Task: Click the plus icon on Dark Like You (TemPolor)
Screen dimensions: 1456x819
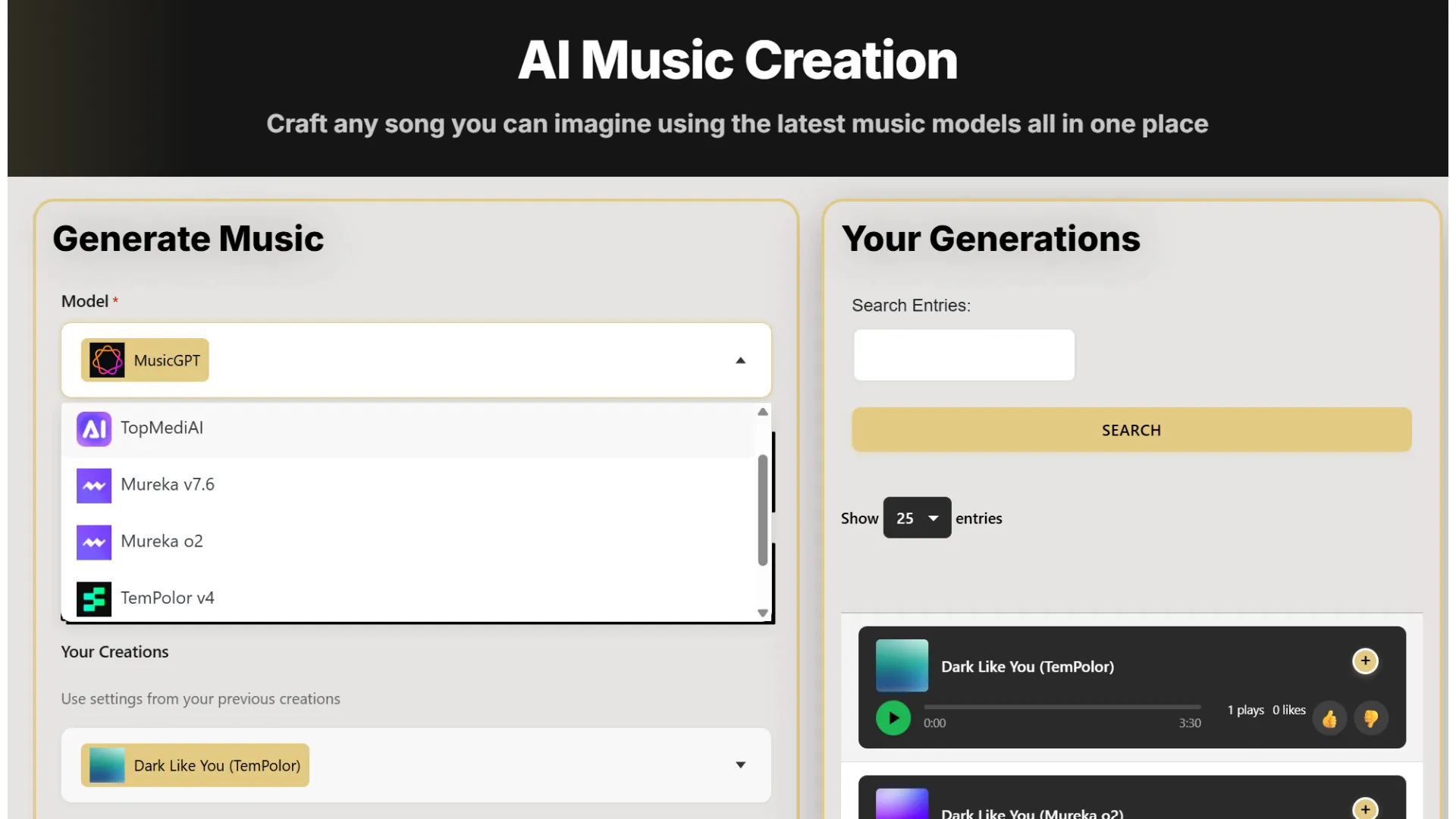Action: [x=1366, y=661]
